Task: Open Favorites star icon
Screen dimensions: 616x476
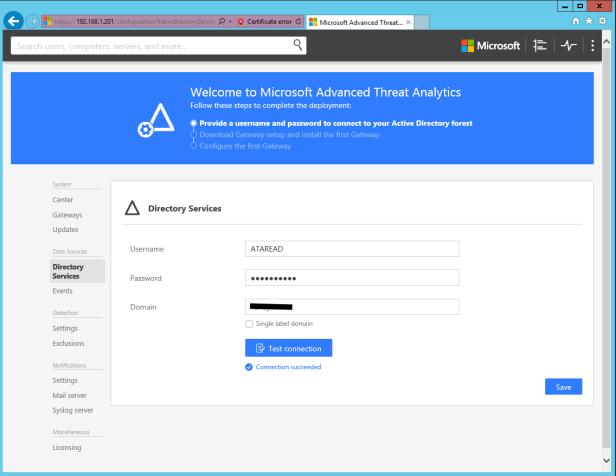Action: [x=589, y=21]
